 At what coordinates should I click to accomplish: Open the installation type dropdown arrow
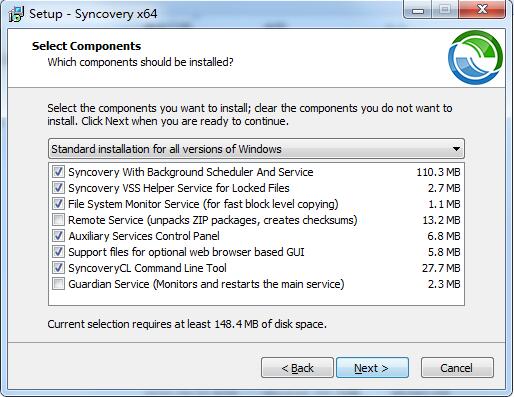[456, 149]
